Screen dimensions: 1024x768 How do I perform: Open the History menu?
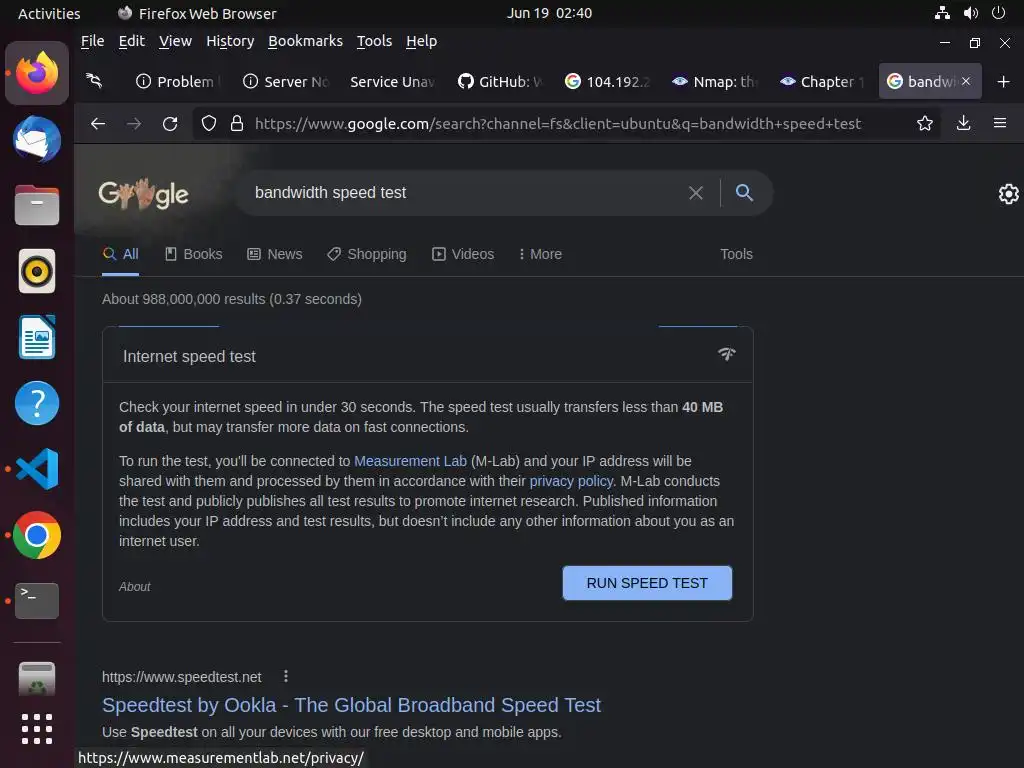[230, 41]
